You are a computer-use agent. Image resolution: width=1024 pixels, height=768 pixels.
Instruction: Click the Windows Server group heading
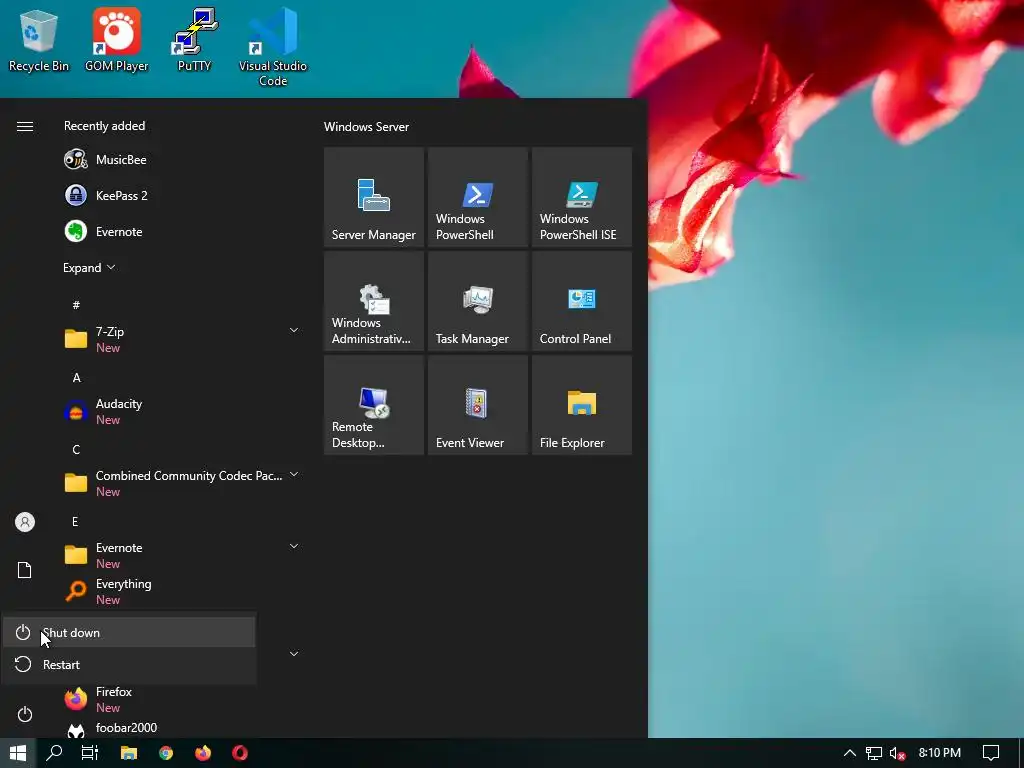(366, 127)
